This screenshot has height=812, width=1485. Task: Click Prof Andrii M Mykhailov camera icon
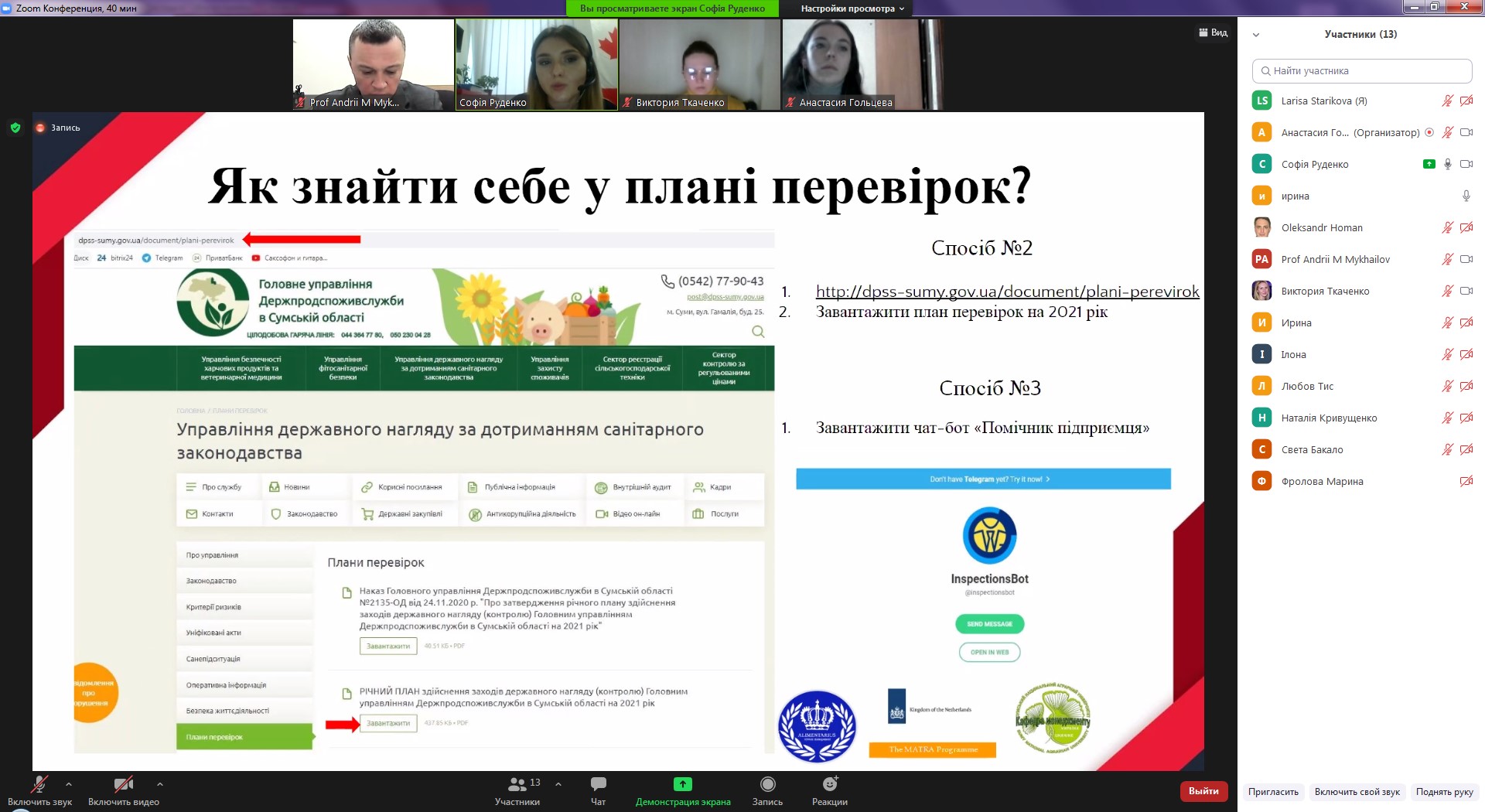(1466, 260)
